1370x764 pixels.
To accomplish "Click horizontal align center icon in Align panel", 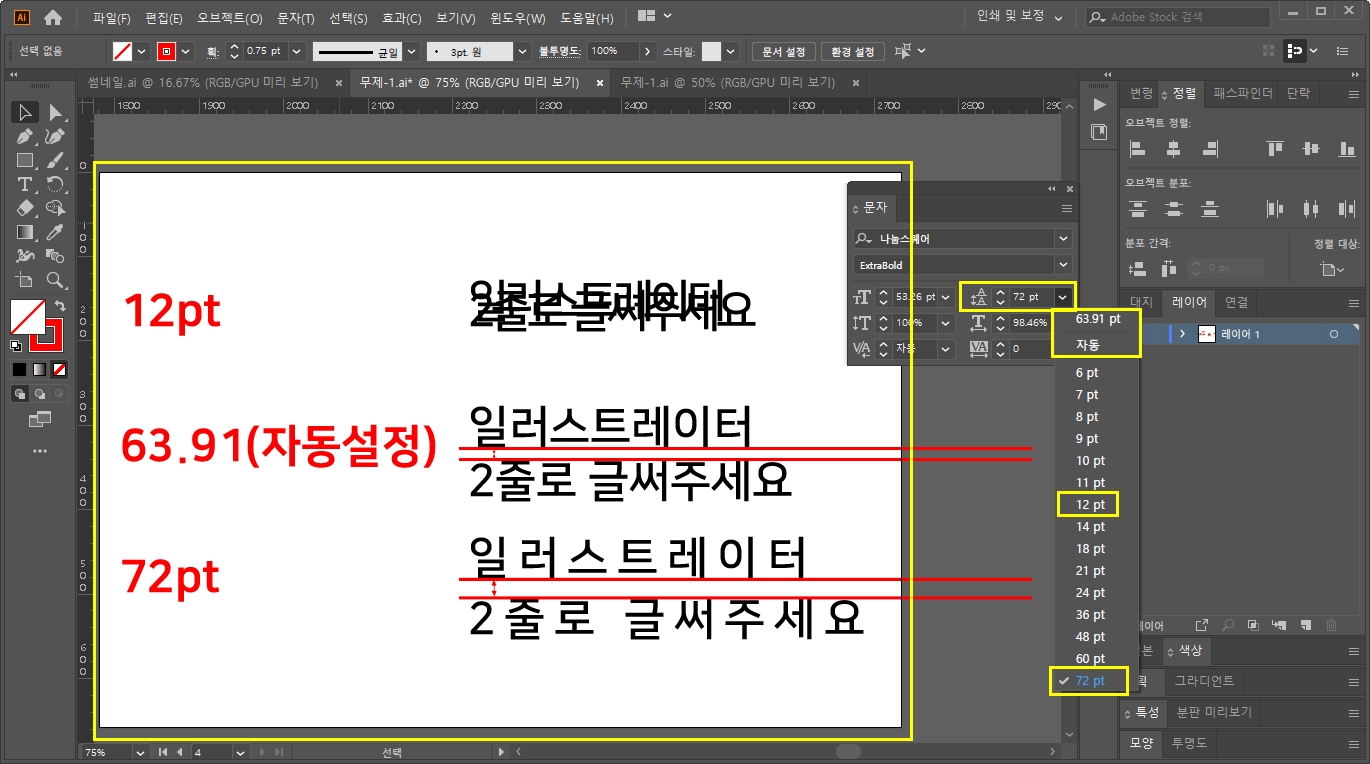I will (x=1174, y=149).
